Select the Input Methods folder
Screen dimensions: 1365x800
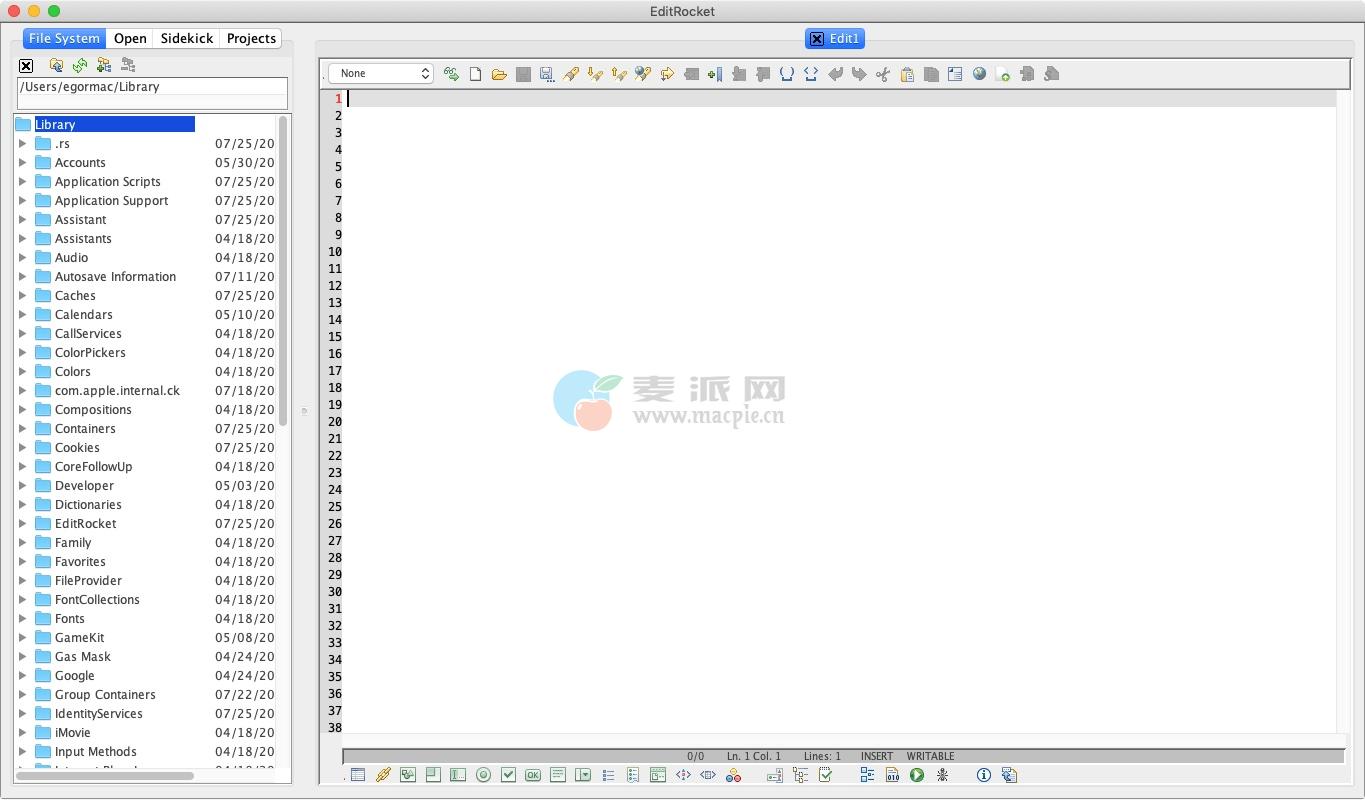pos(95,752)
